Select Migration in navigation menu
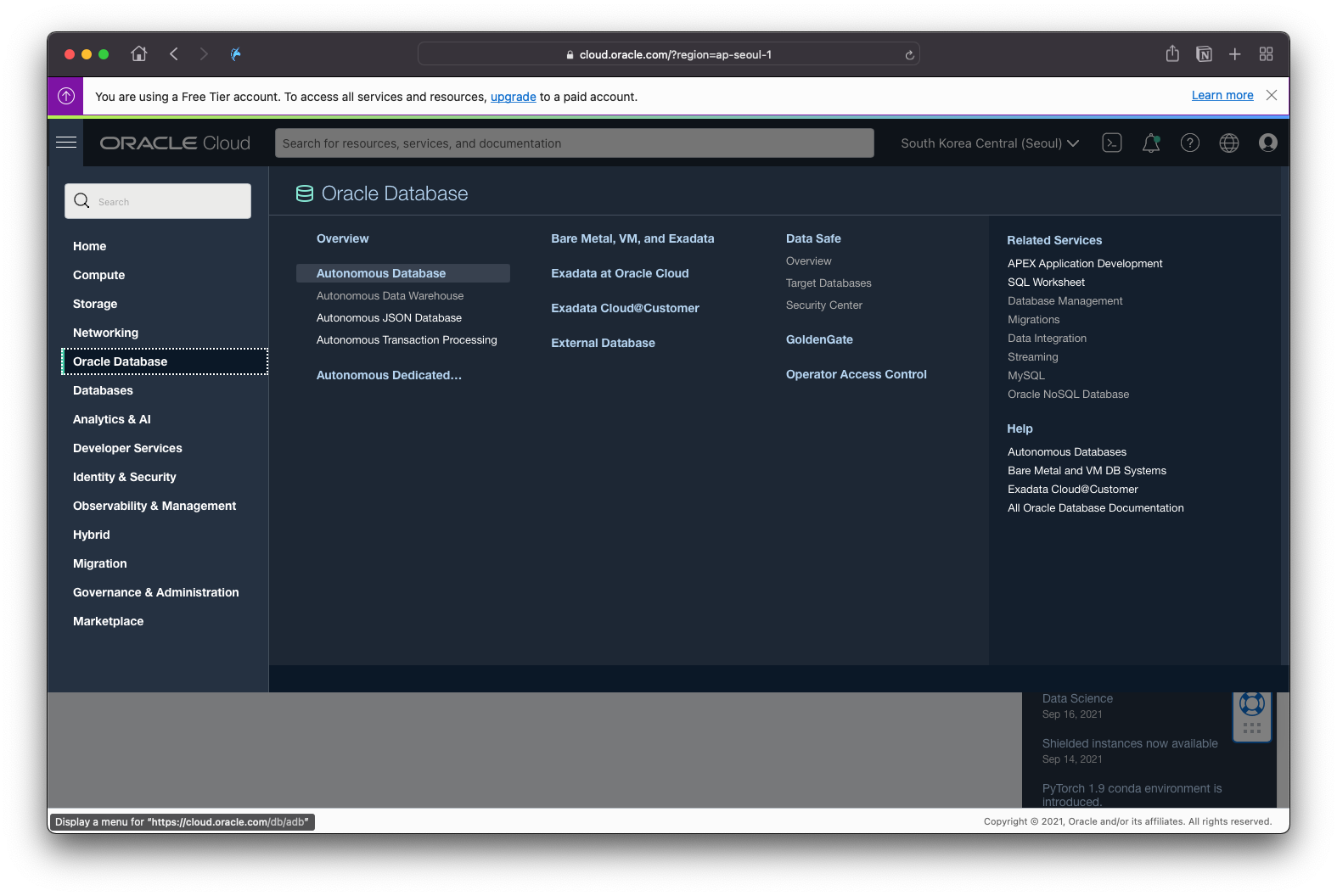 100,563
